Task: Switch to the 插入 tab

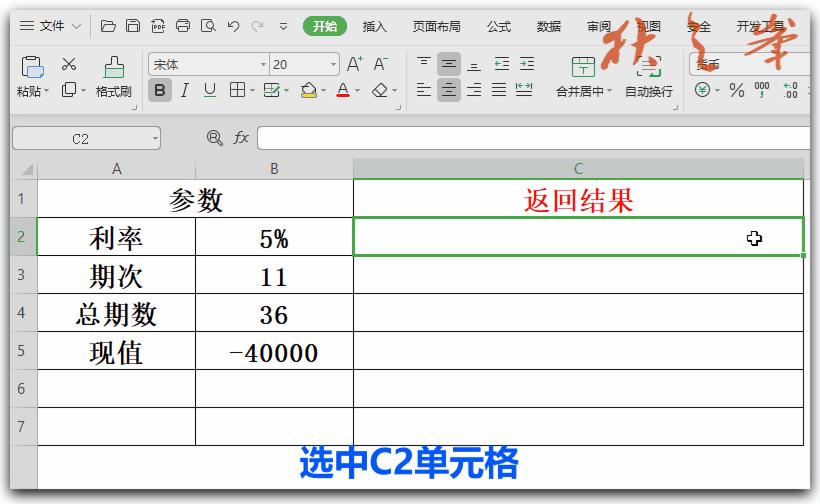Action: pyautogui.click(x=374, y=26)
